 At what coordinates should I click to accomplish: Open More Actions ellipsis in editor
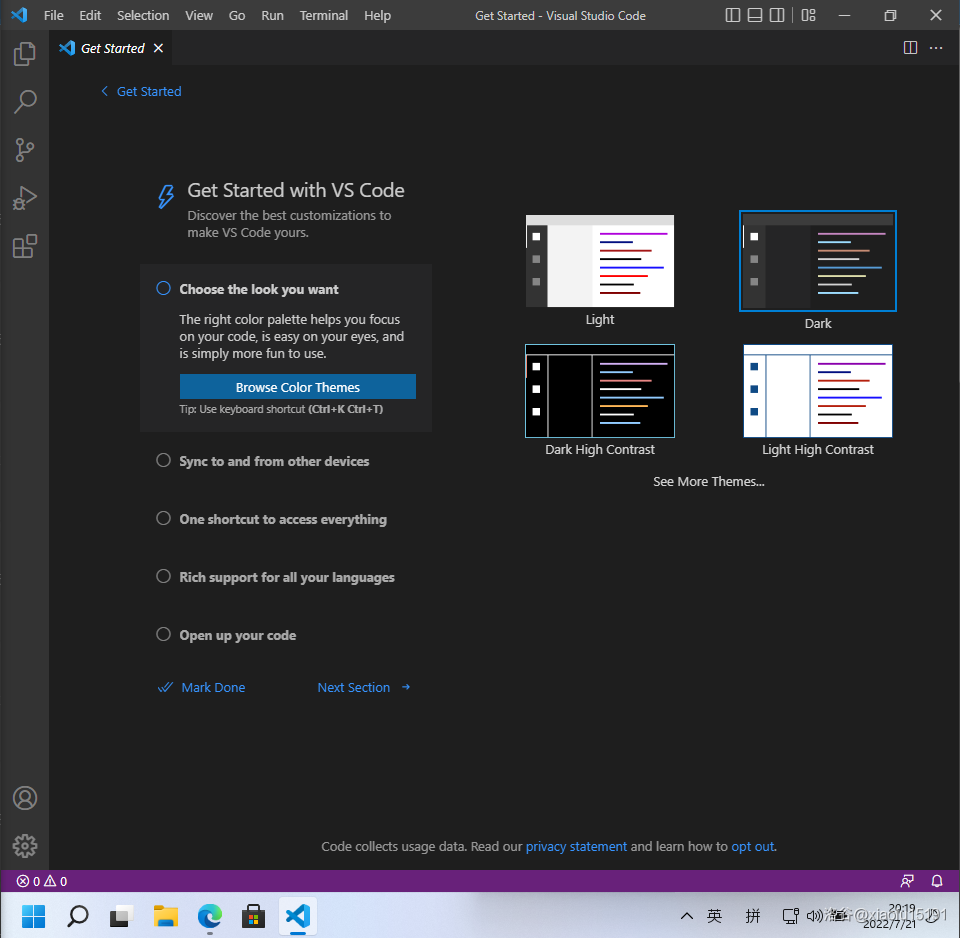936,48
